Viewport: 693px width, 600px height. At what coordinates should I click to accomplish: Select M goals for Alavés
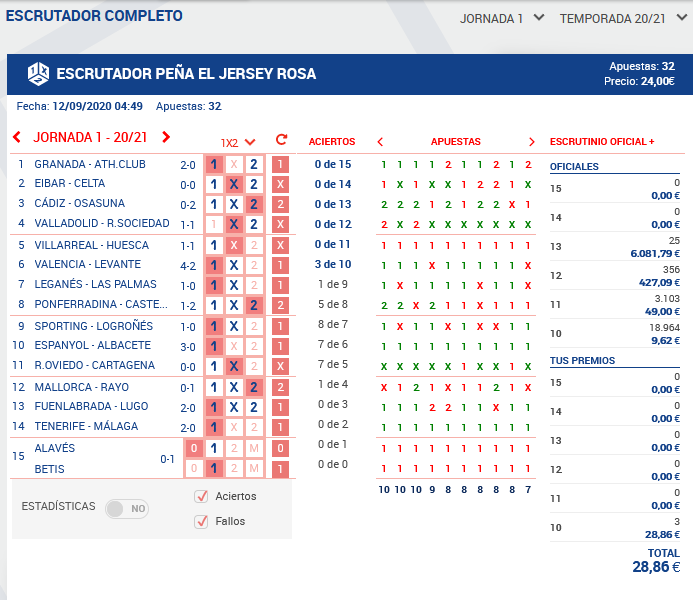point(254,448)
